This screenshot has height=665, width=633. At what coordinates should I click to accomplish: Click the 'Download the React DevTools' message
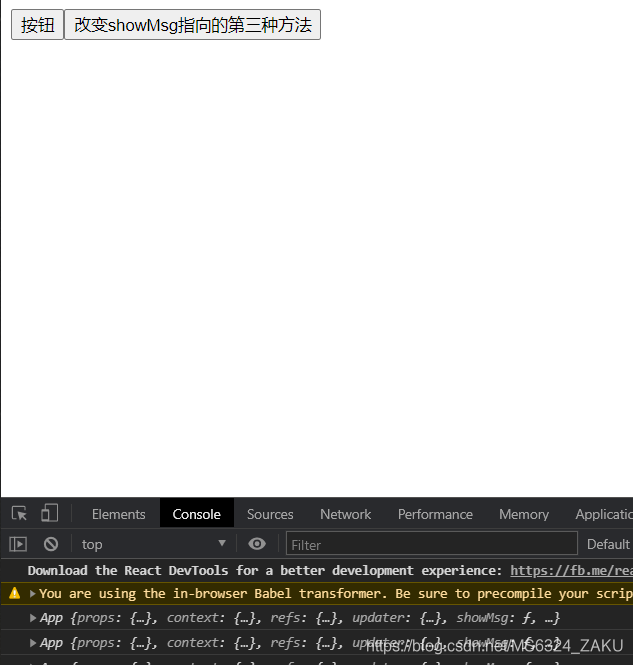265,570
